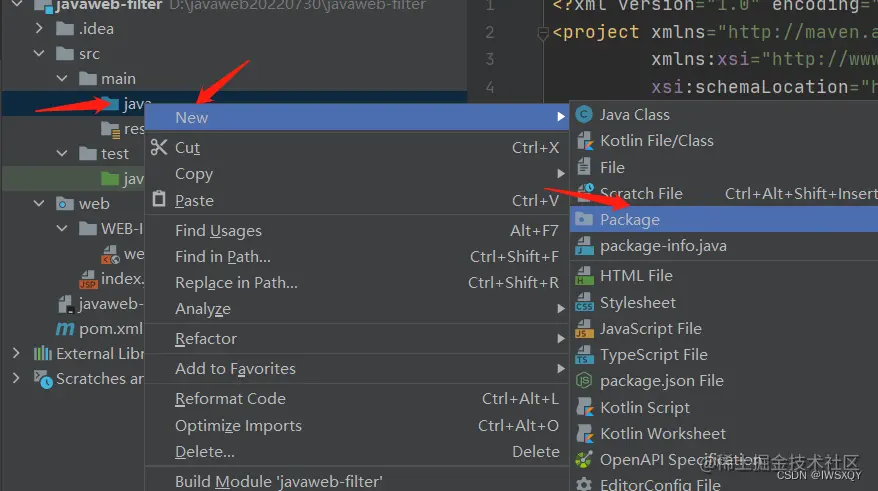Open the New submenu
This screenshot has height=491, width=878.
tap(357, 118)
